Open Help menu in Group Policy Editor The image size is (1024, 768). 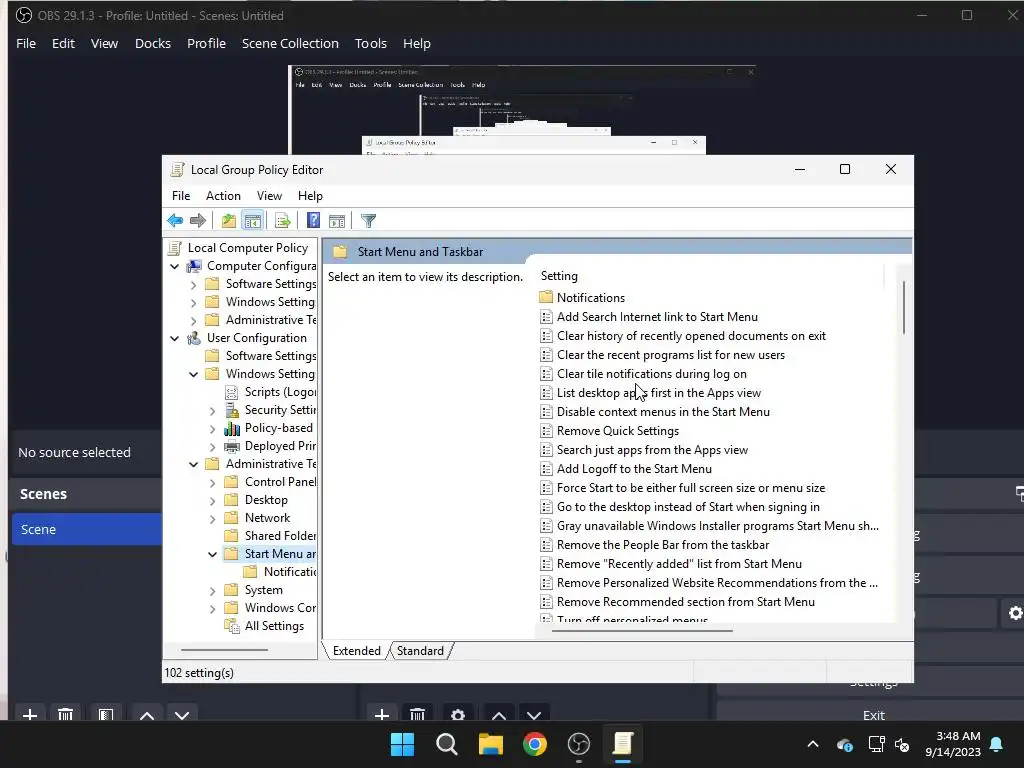click(310, 196)
